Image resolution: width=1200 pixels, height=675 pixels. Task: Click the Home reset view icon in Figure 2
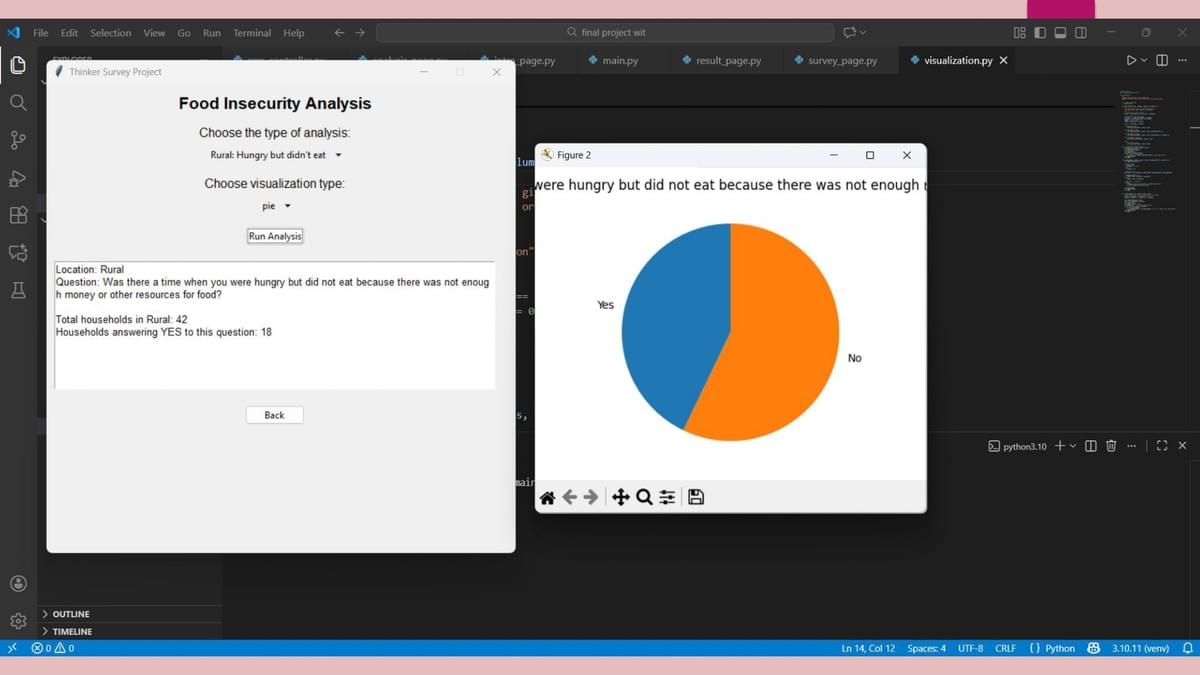547,497
